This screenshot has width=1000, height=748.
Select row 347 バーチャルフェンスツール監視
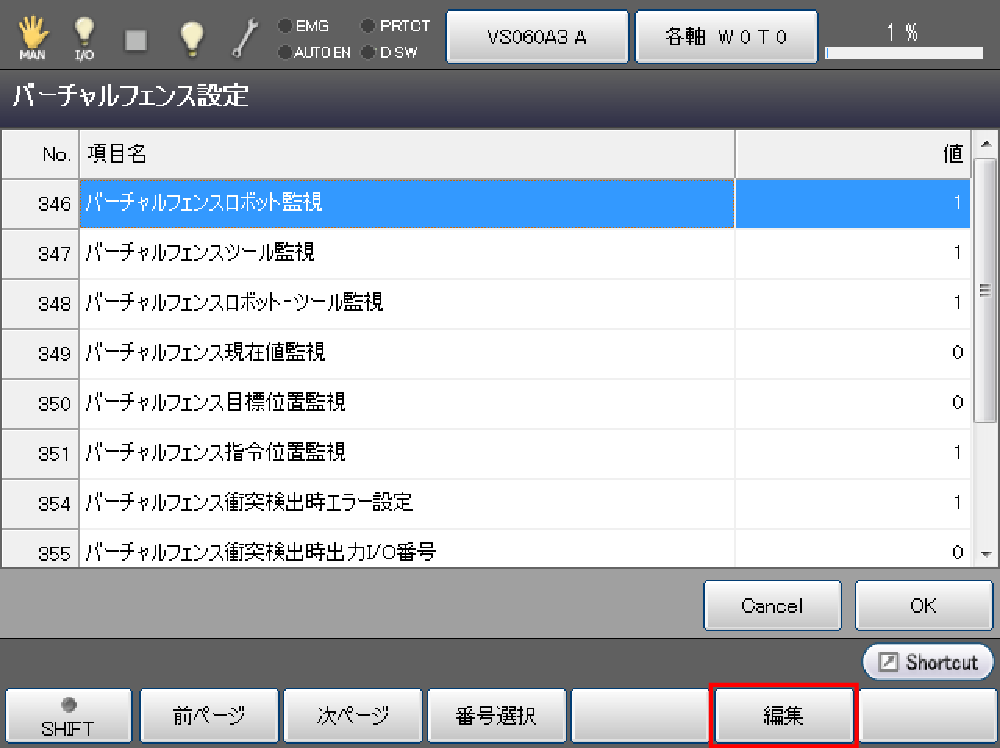pyautogui.click(x=406, y=253)
